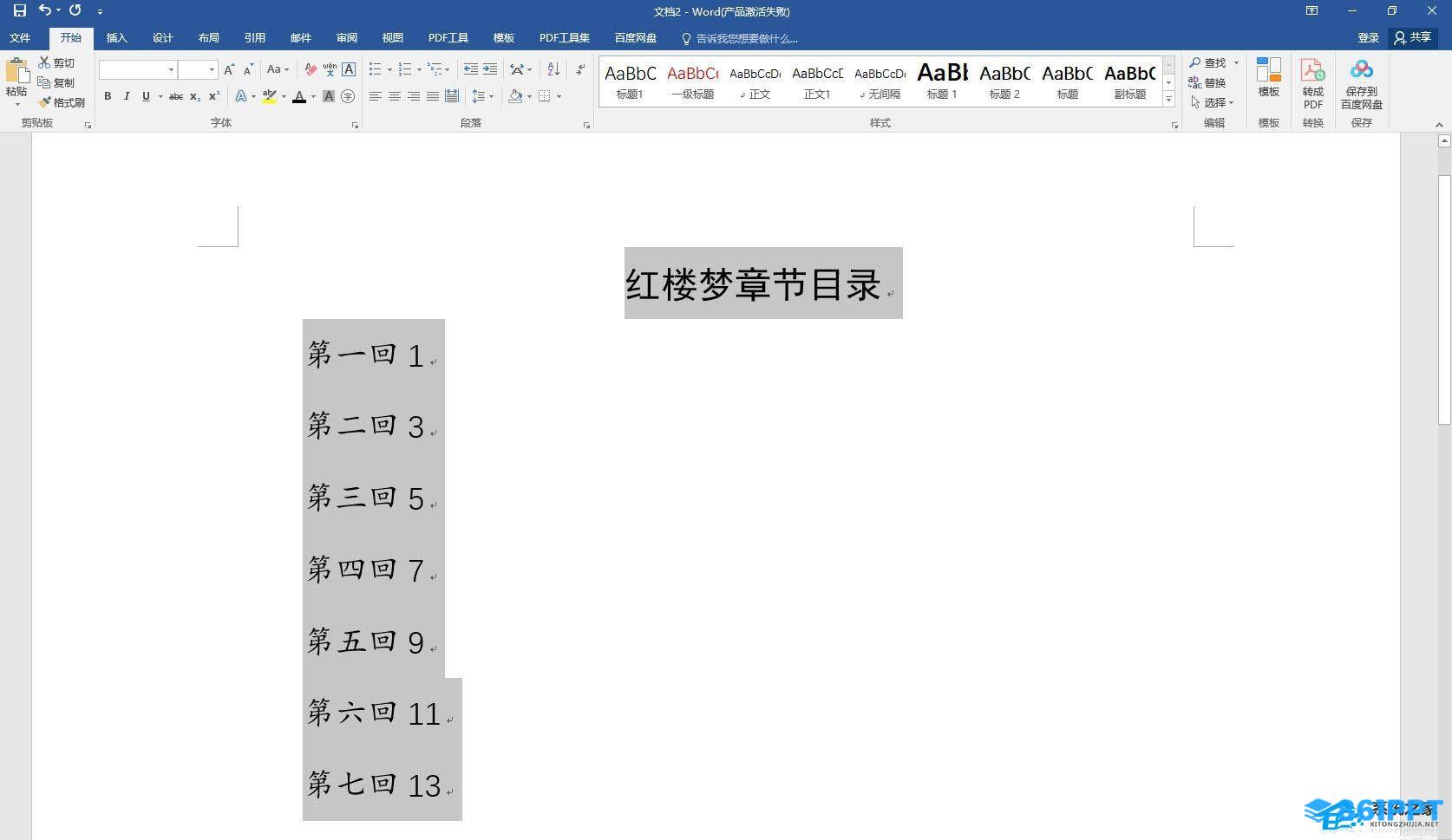Decrease paragraph indent
Screen dimensions: 1452x840
pyautogui.click(x=470, y=69)
